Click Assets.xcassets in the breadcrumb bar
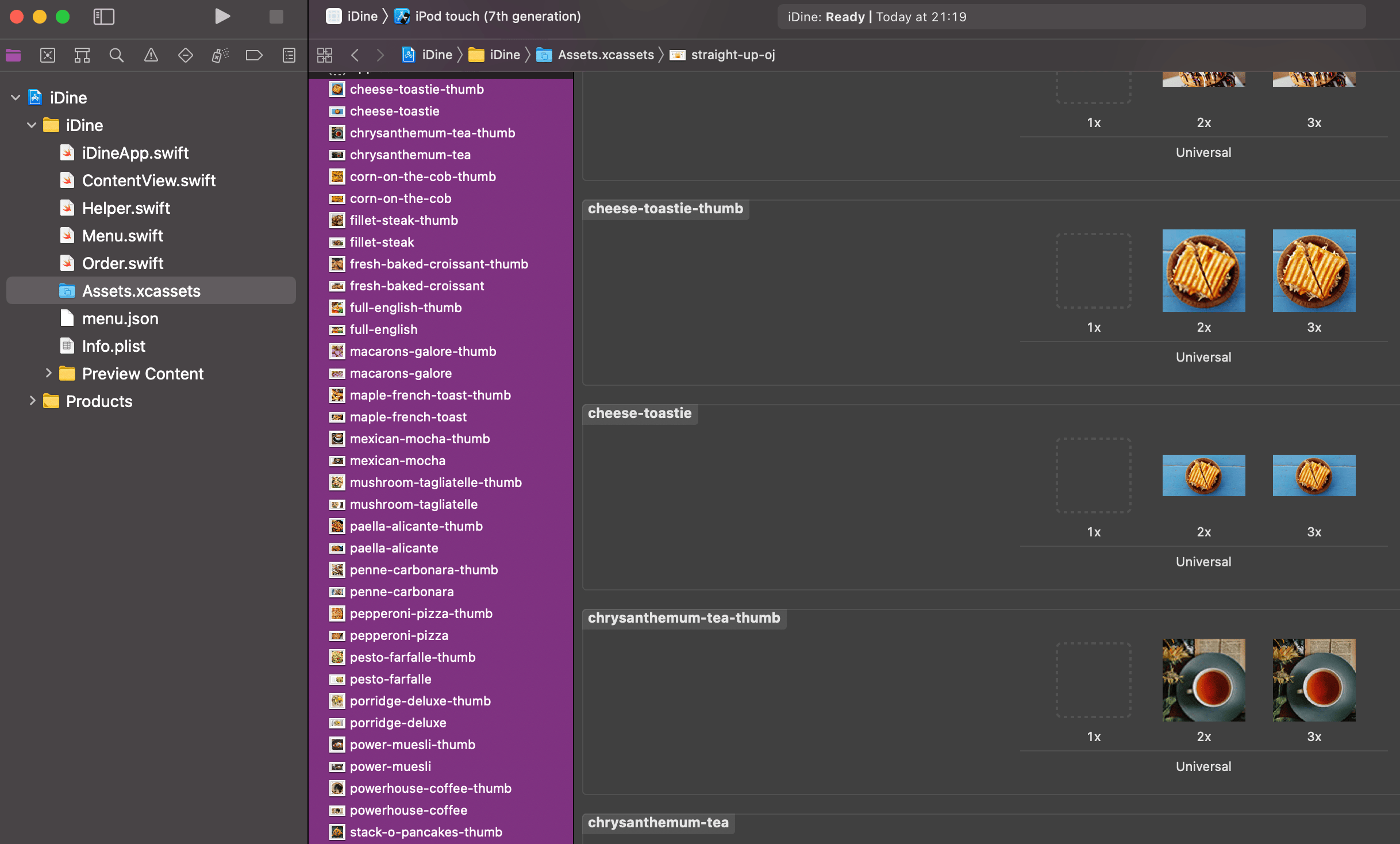 click(605, 55)
